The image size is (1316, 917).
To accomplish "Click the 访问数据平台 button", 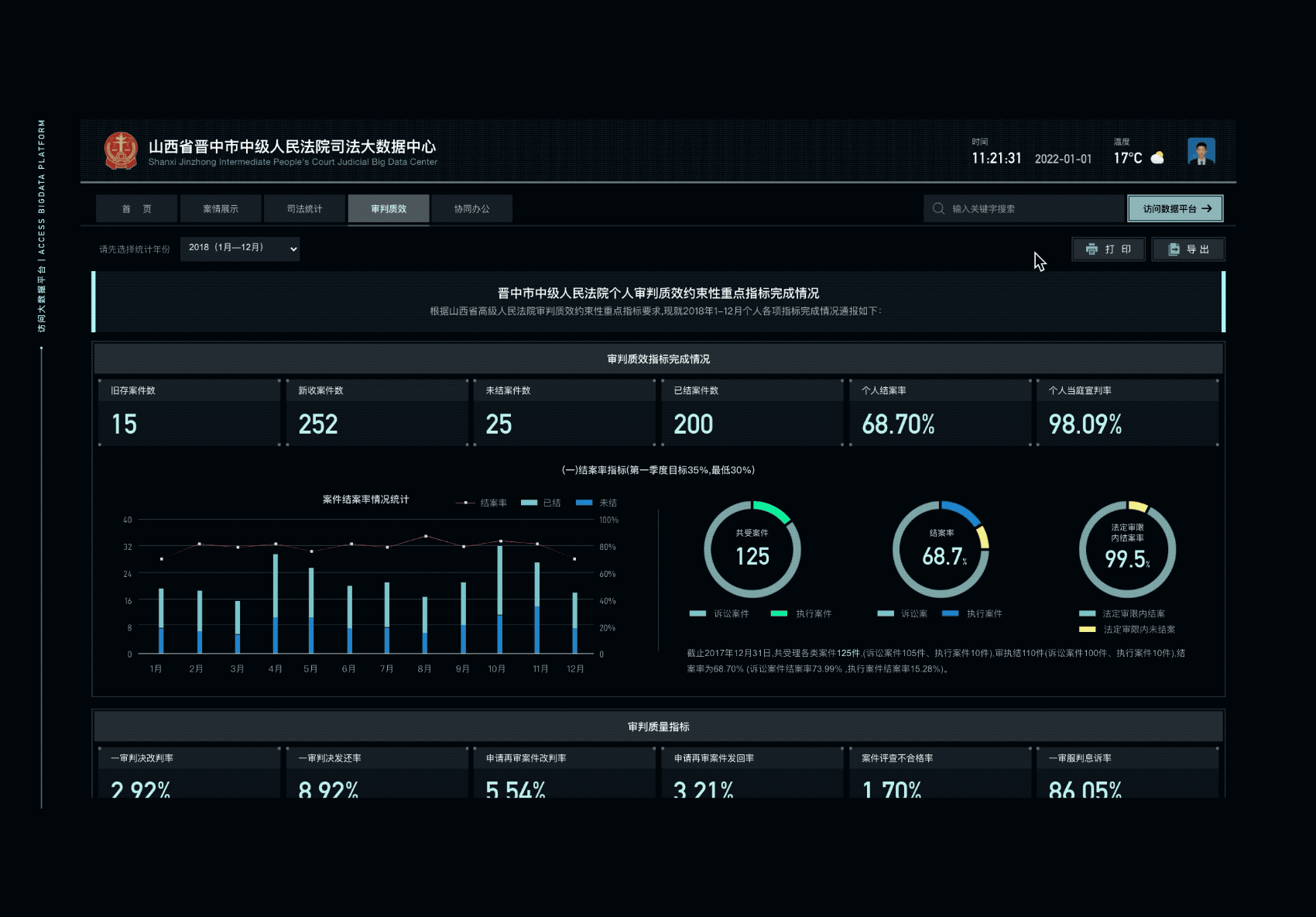I will pos(1175,208).
